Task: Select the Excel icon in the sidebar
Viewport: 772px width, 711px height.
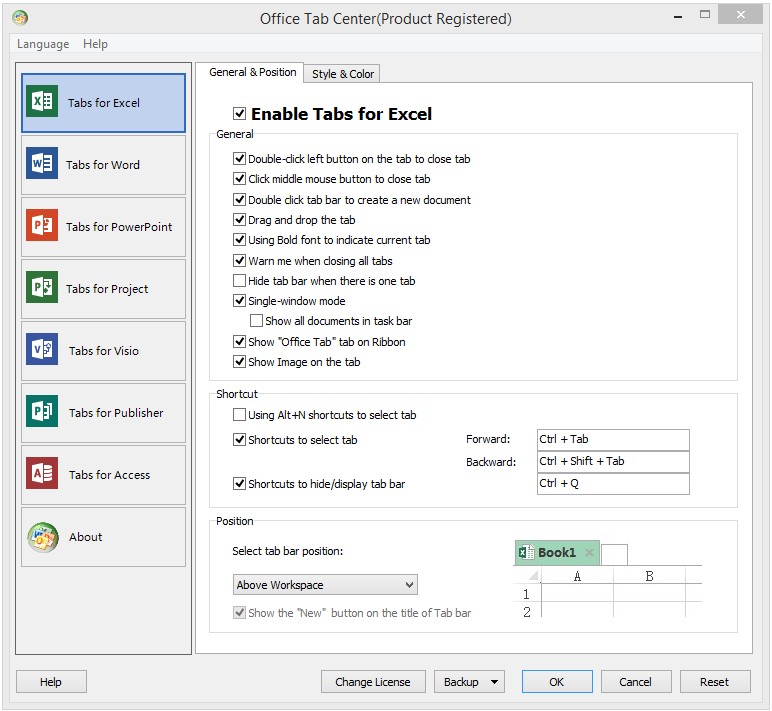Action: point(42,101)
